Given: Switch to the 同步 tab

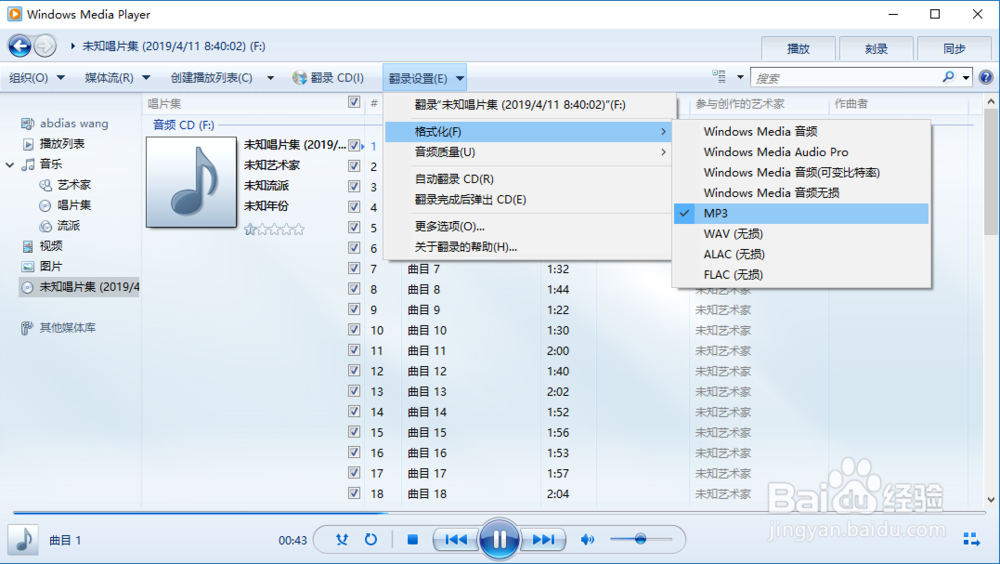Looking at the screenshot, I should (x=954, y=48).
